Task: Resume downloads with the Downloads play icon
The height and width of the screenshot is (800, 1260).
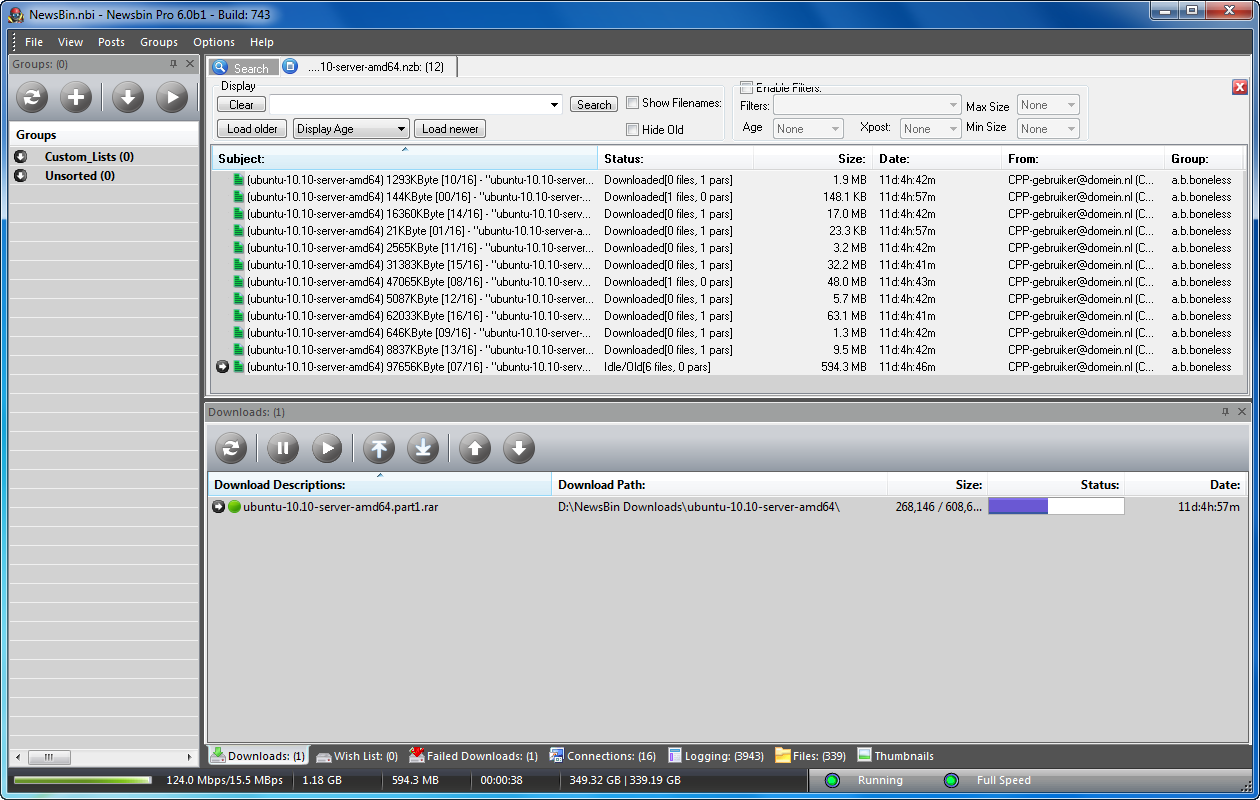Action: pos(327,448)
